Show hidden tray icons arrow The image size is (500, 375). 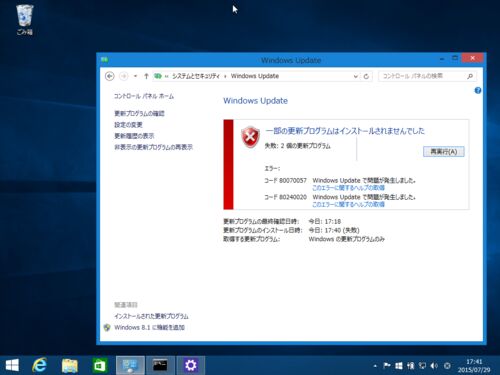coord(375,366)
